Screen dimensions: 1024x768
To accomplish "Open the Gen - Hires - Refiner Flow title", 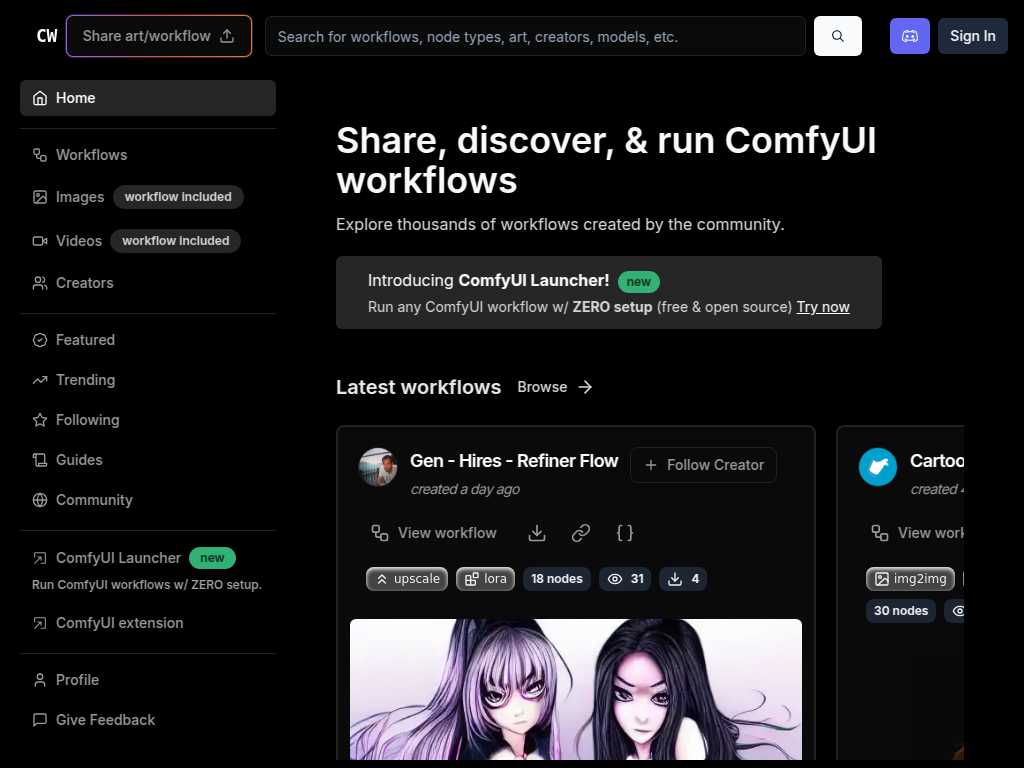I will [514, 461].
